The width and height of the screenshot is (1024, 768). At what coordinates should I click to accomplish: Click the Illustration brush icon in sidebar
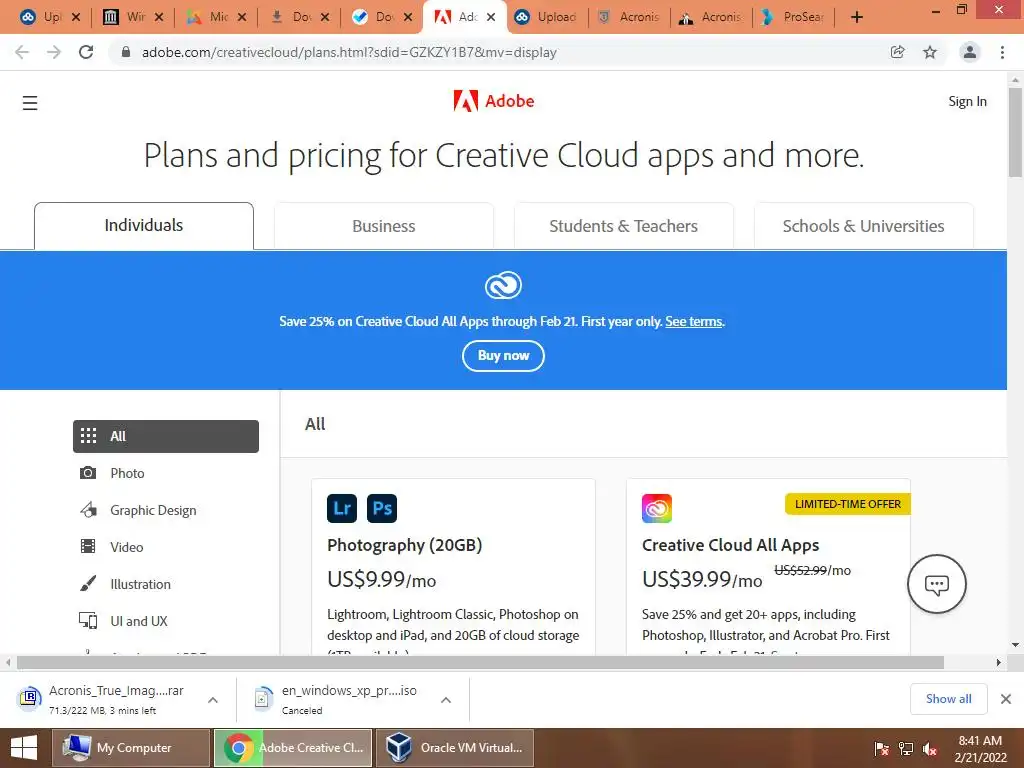[x=88, y=584]
